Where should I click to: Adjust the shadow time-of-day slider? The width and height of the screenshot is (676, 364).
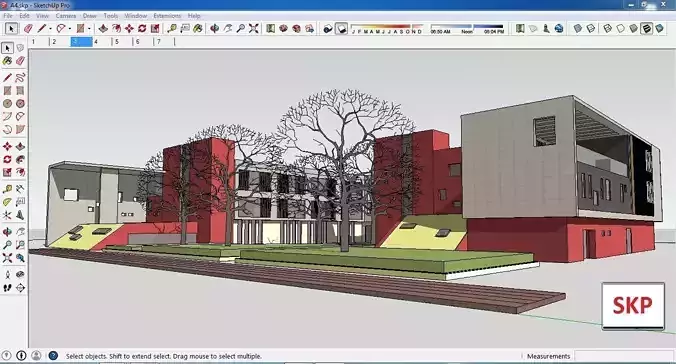click(x=467, y=29)
